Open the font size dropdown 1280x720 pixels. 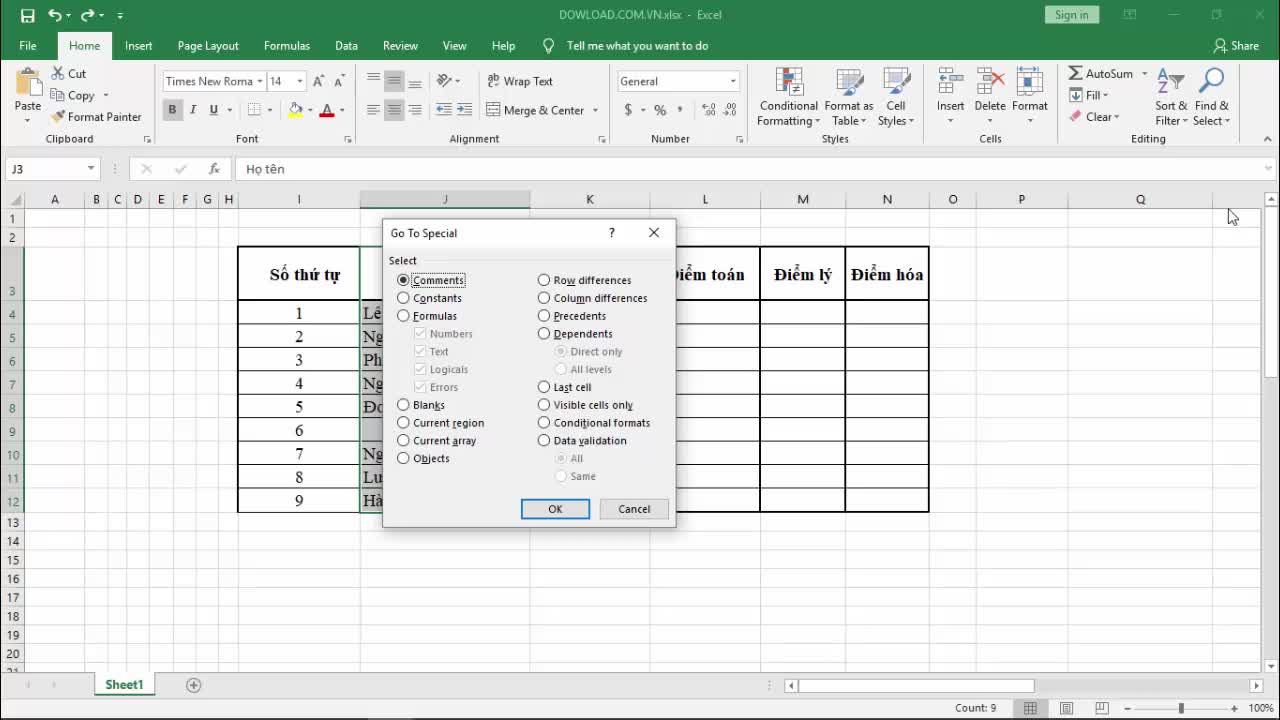coord(300,81)
